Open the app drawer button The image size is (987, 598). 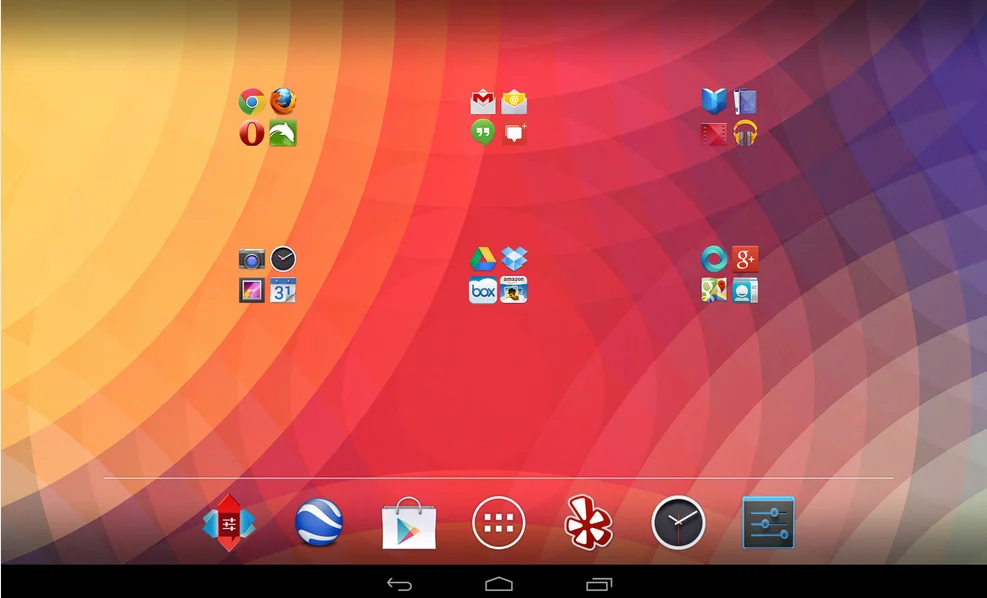499,522
